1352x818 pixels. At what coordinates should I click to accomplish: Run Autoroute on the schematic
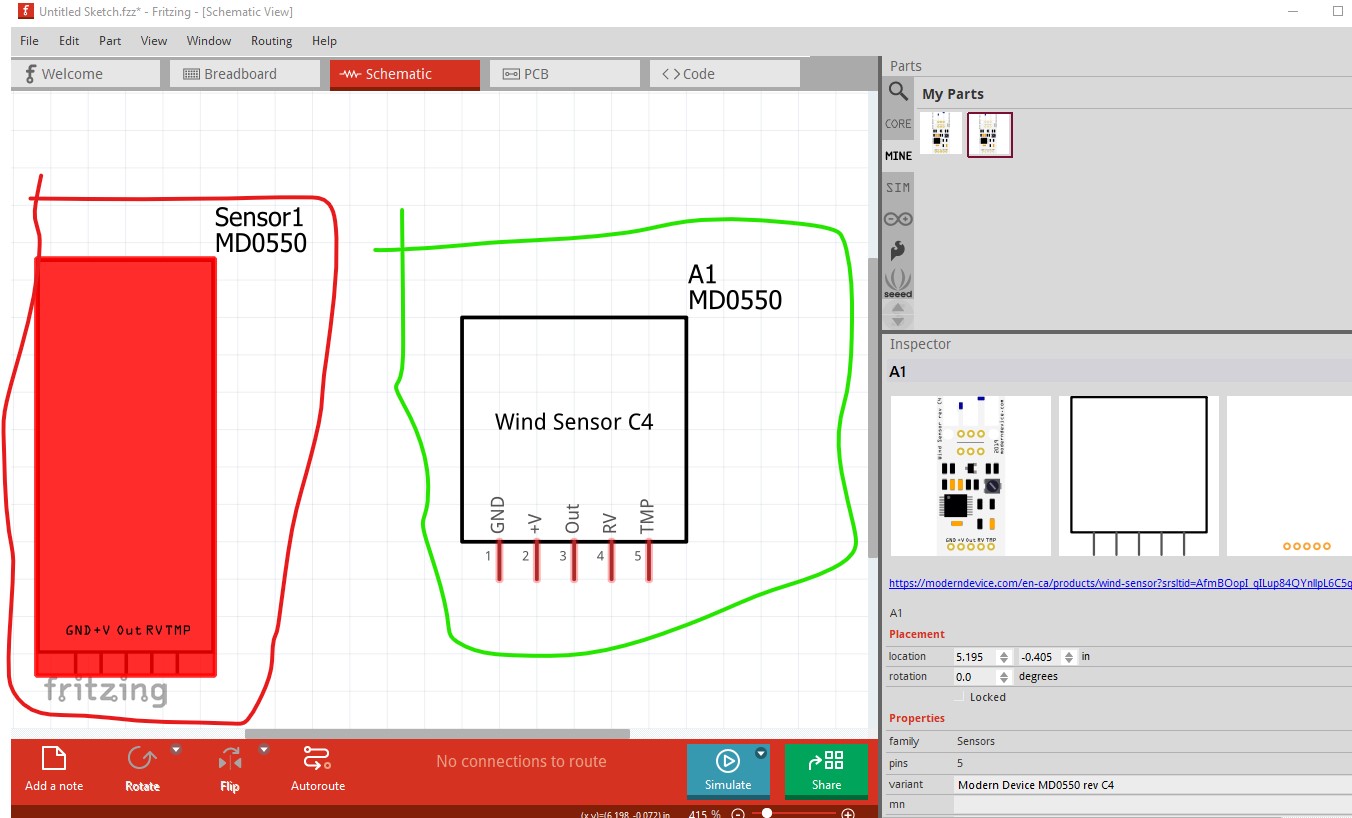point(318,768)
